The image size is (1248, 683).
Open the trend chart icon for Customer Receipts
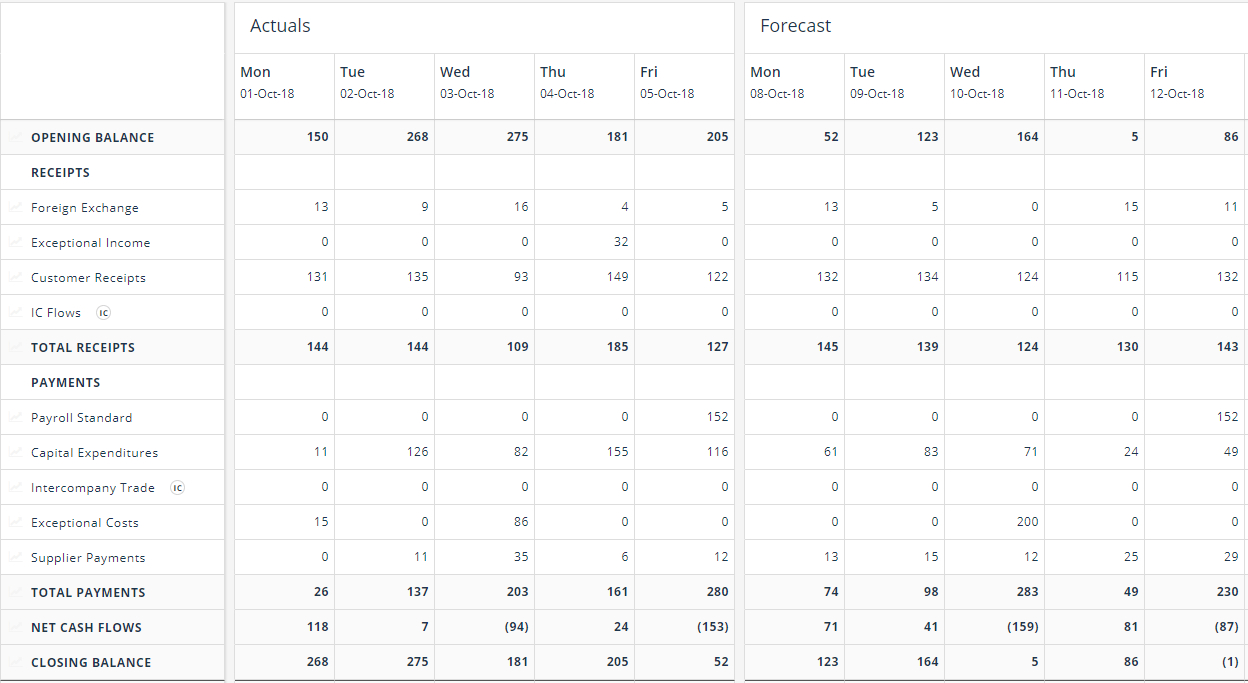click(x=15, y=278)
